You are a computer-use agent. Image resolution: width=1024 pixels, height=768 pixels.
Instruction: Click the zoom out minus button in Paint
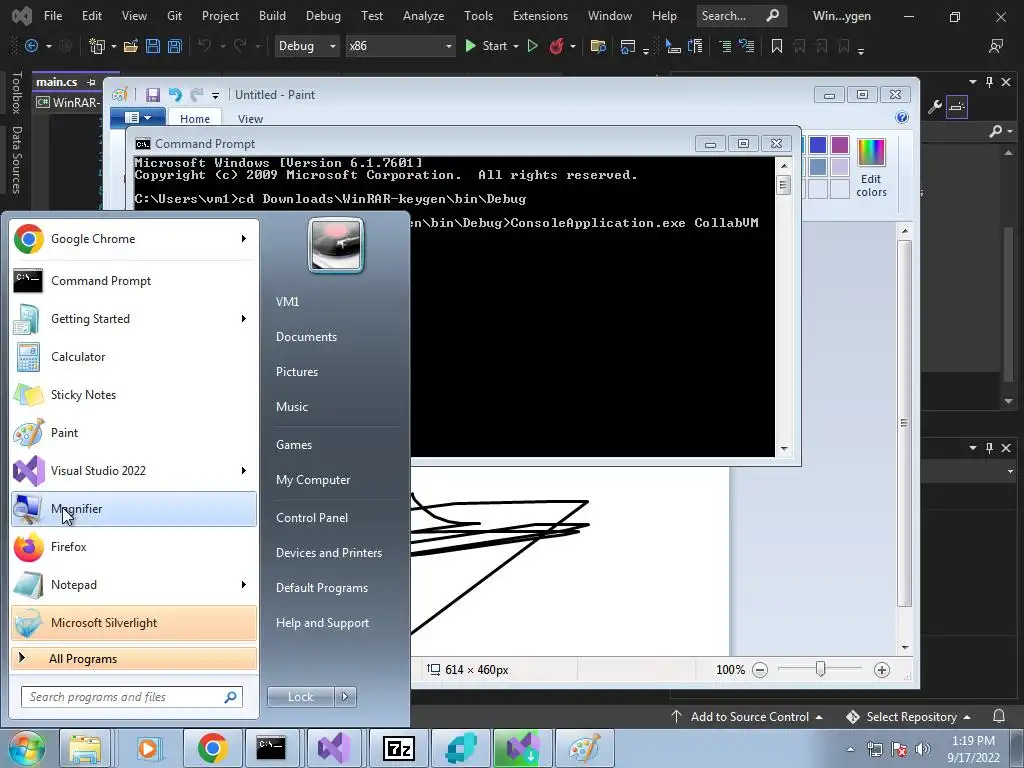tap(760, 669)
